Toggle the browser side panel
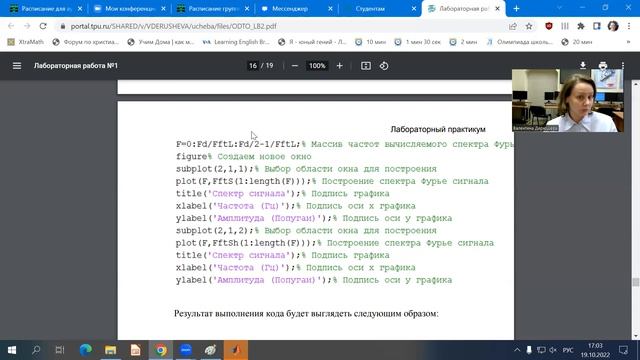Image resolution: width=640 pixels, height=360 pixels. pyautogui.click(x=597, y=26)
